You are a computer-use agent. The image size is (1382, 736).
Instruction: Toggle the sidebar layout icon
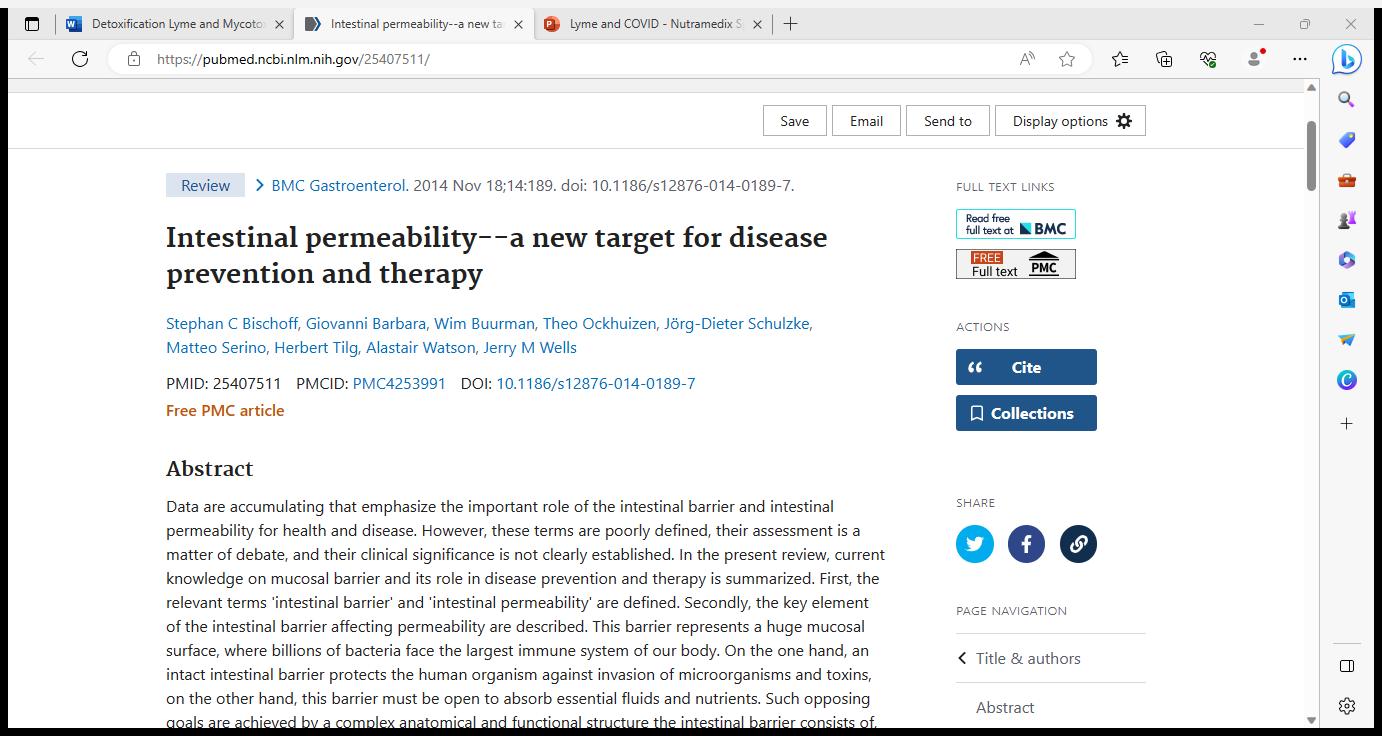(1347, 666)
